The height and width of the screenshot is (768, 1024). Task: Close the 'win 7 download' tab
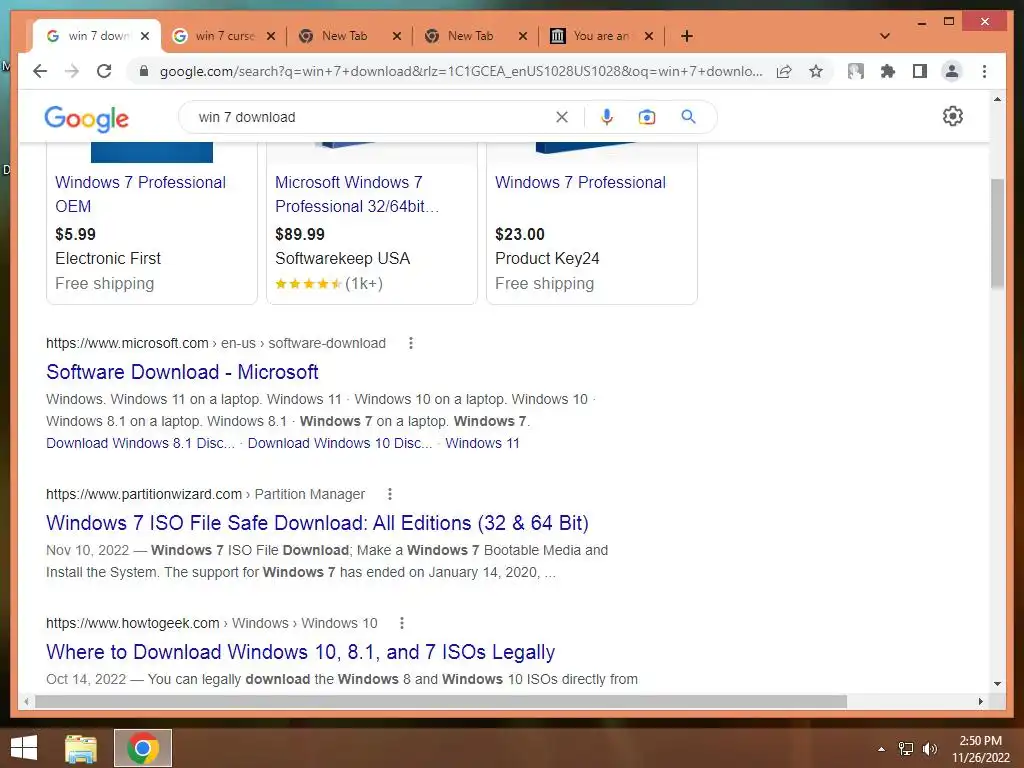click(x=145, y=36)
